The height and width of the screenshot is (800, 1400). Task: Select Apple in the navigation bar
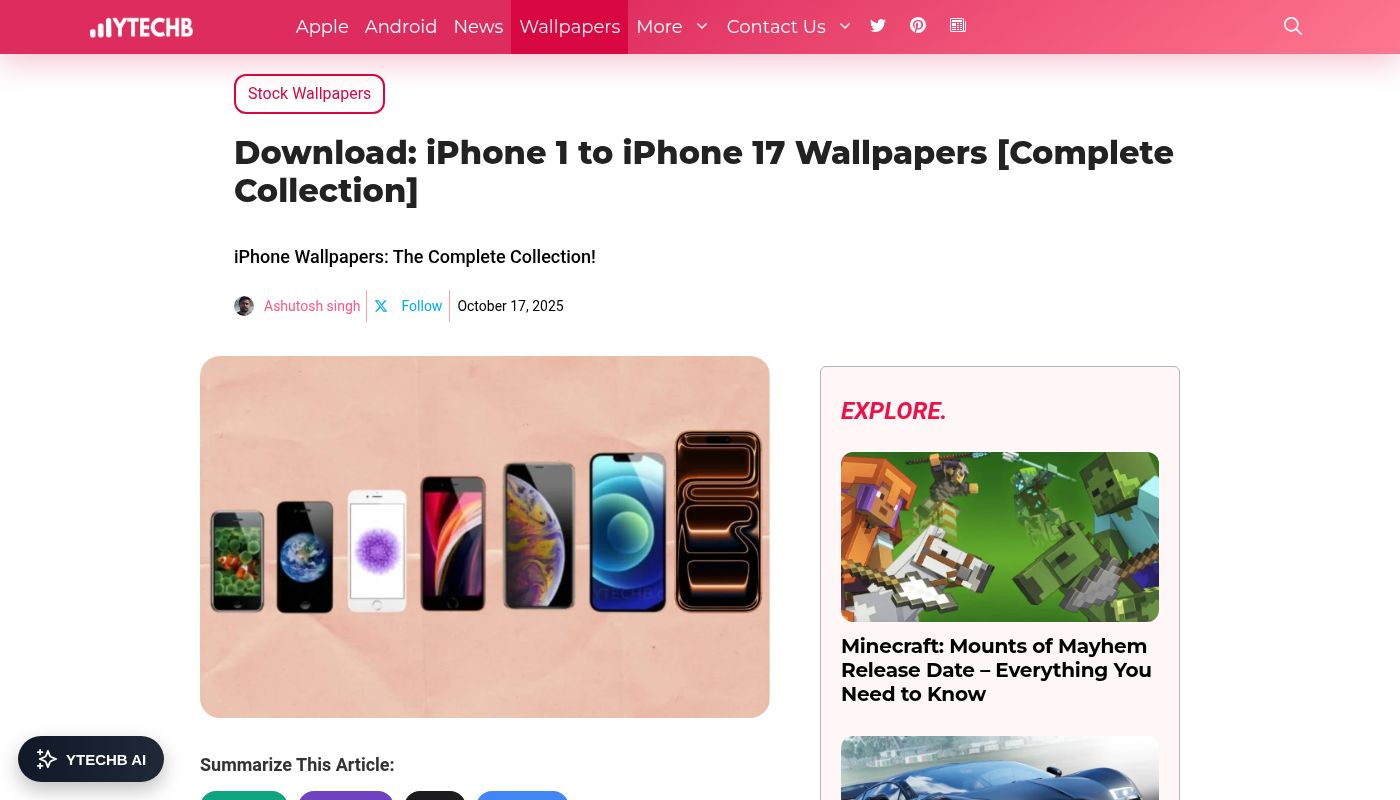(322, 27)
